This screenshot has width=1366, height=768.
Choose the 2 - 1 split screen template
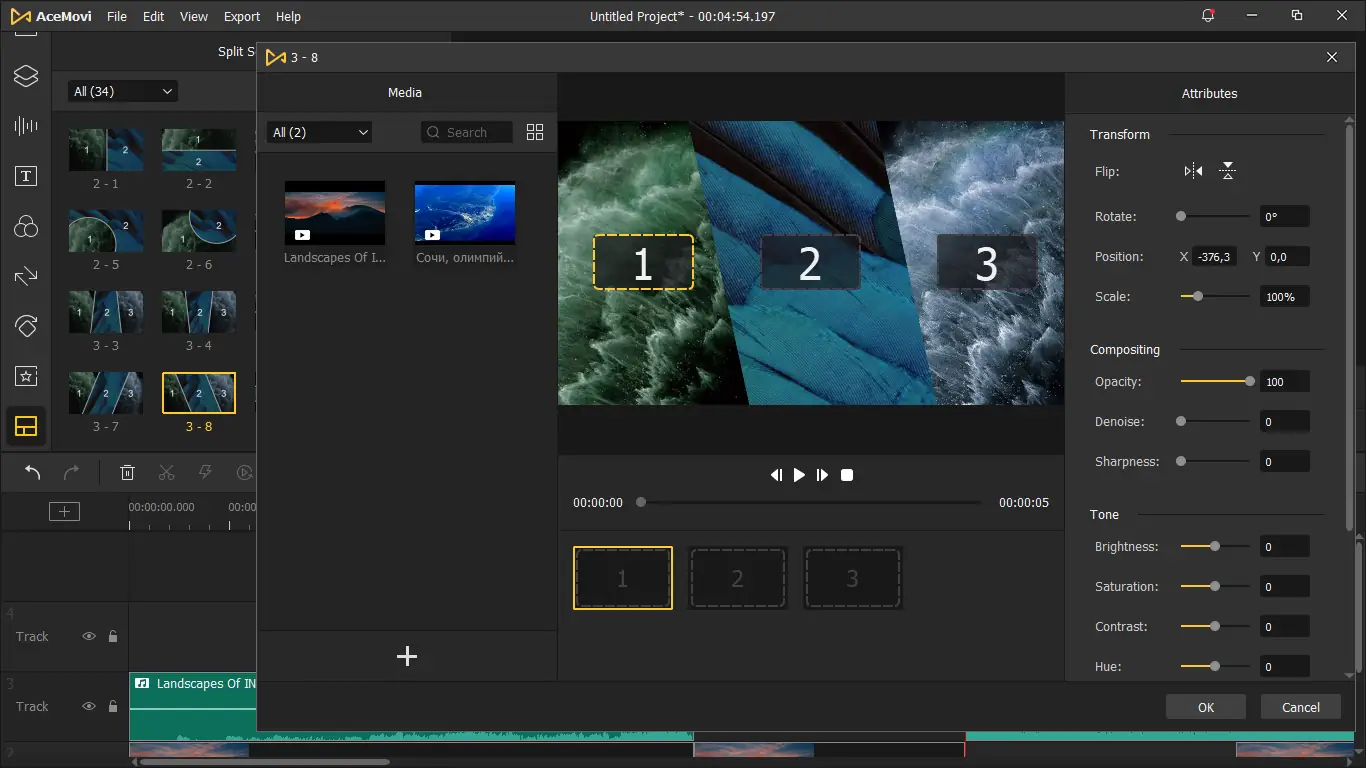106,149
